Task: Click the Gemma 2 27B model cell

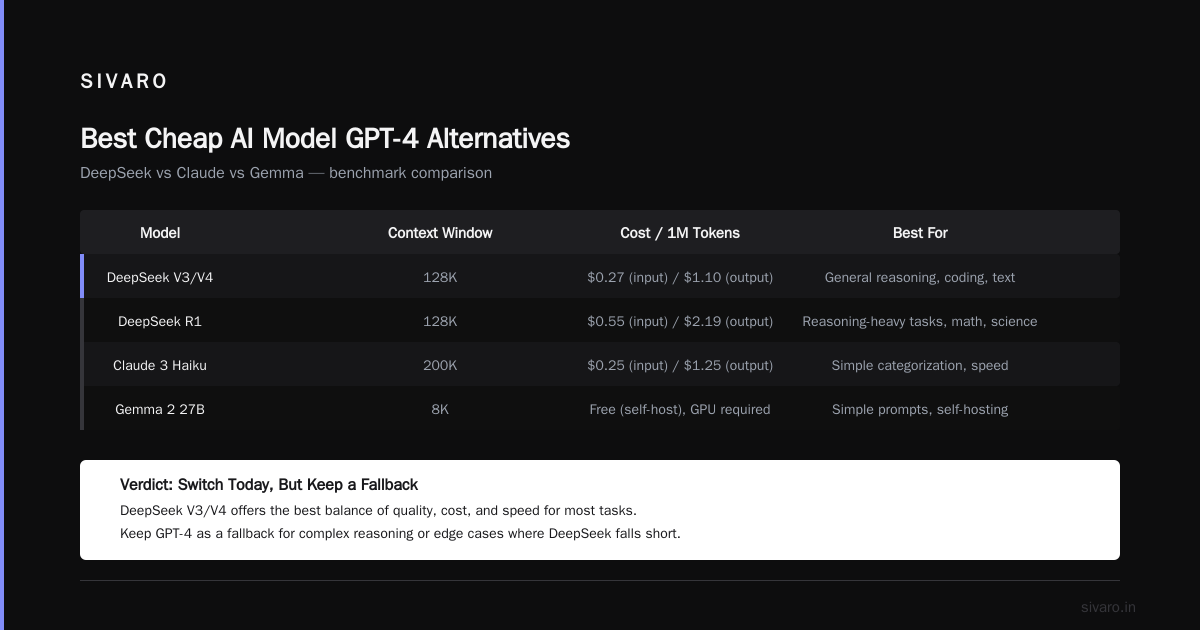Action: click(160, 409)
